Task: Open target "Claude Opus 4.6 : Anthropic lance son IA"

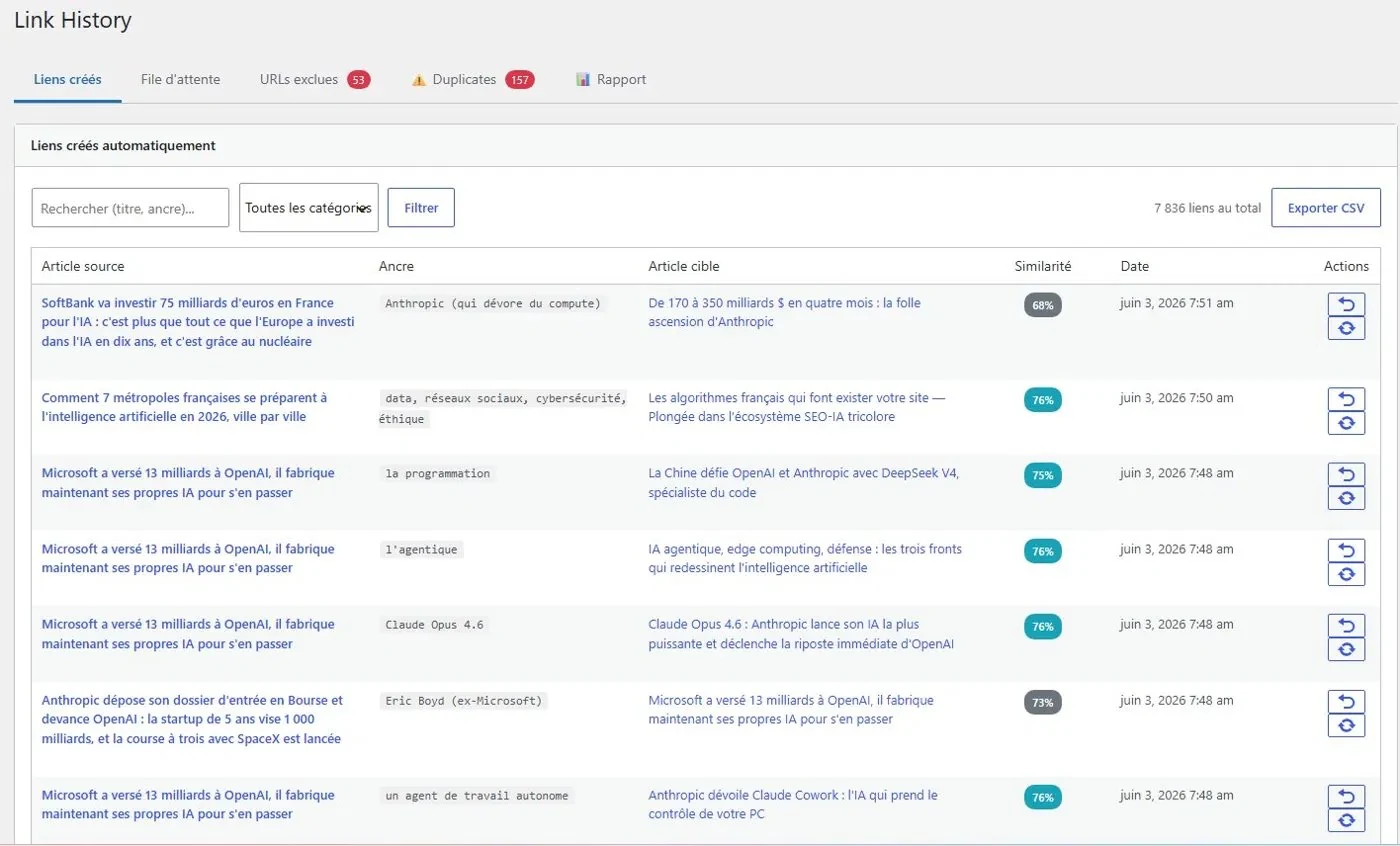Action: coord(801,634)
